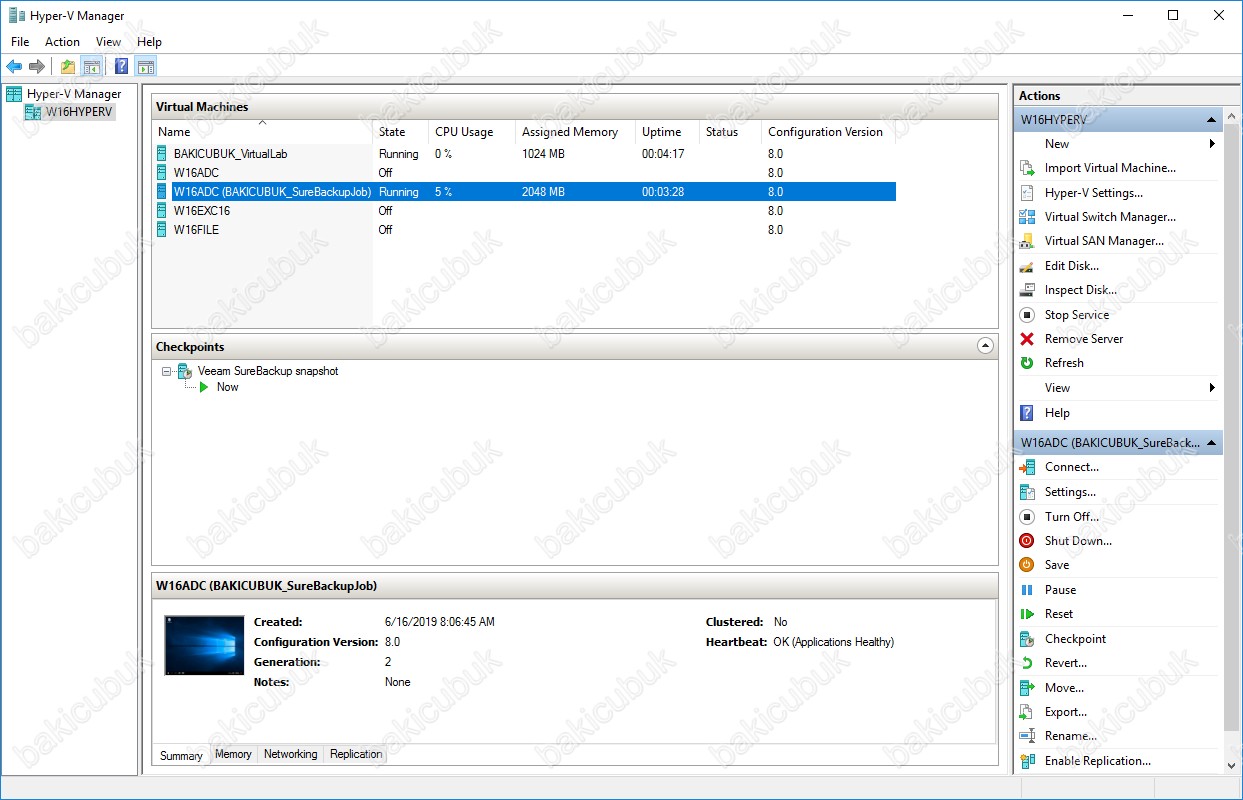Switch to the Replication tab
The height and width of the screenshot is (800, 1243).
click(x=356, y=754)
